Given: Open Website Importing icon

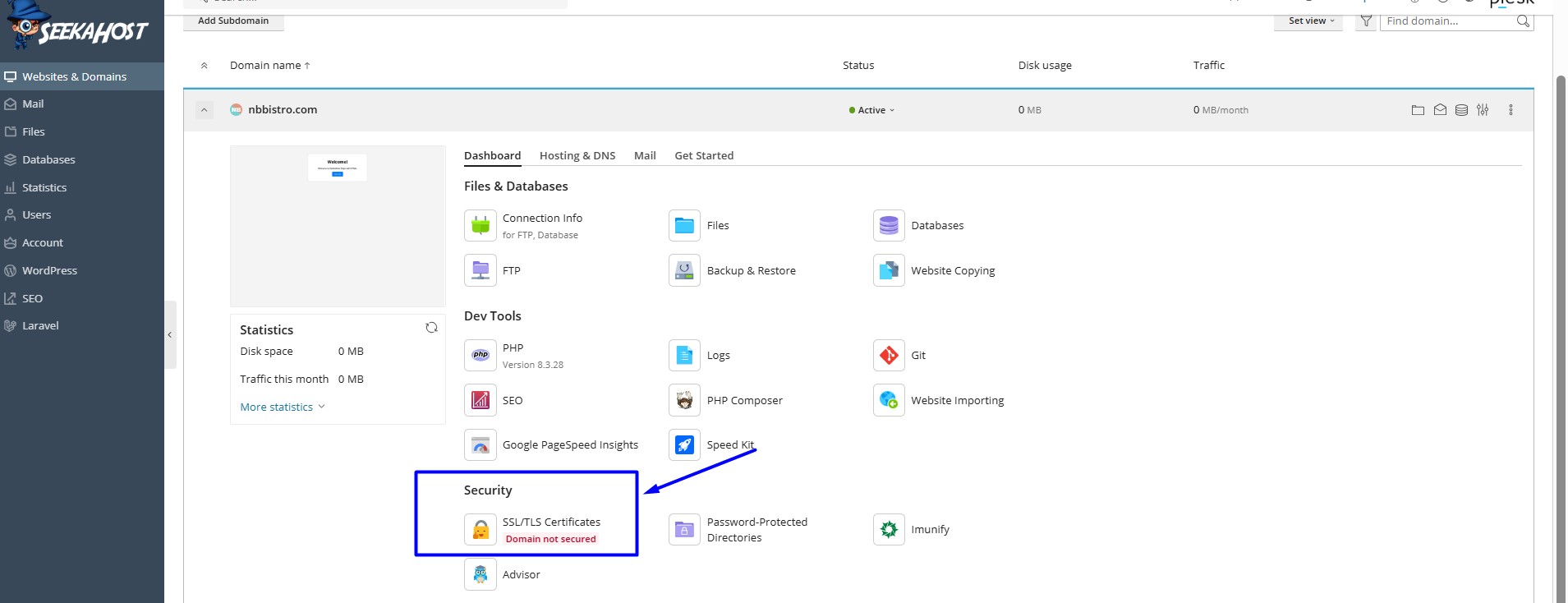Looking at the screenshot, I should pyautogui.click(x=889, y=400).
